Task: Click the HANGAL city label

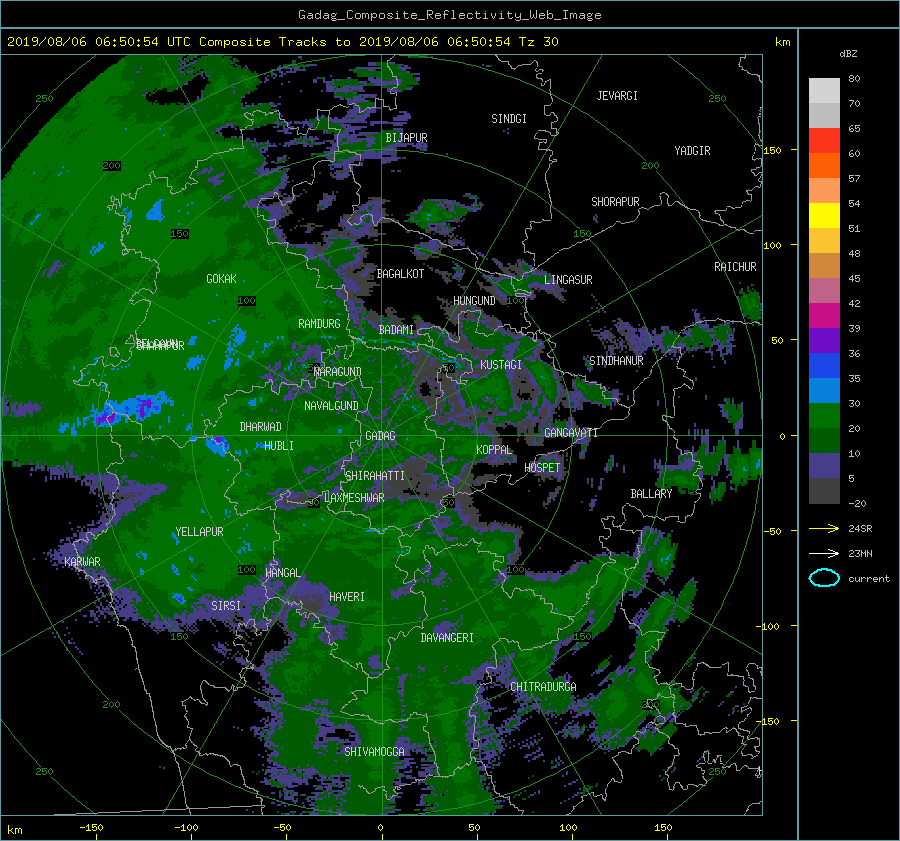Action: tap(282, 573)
